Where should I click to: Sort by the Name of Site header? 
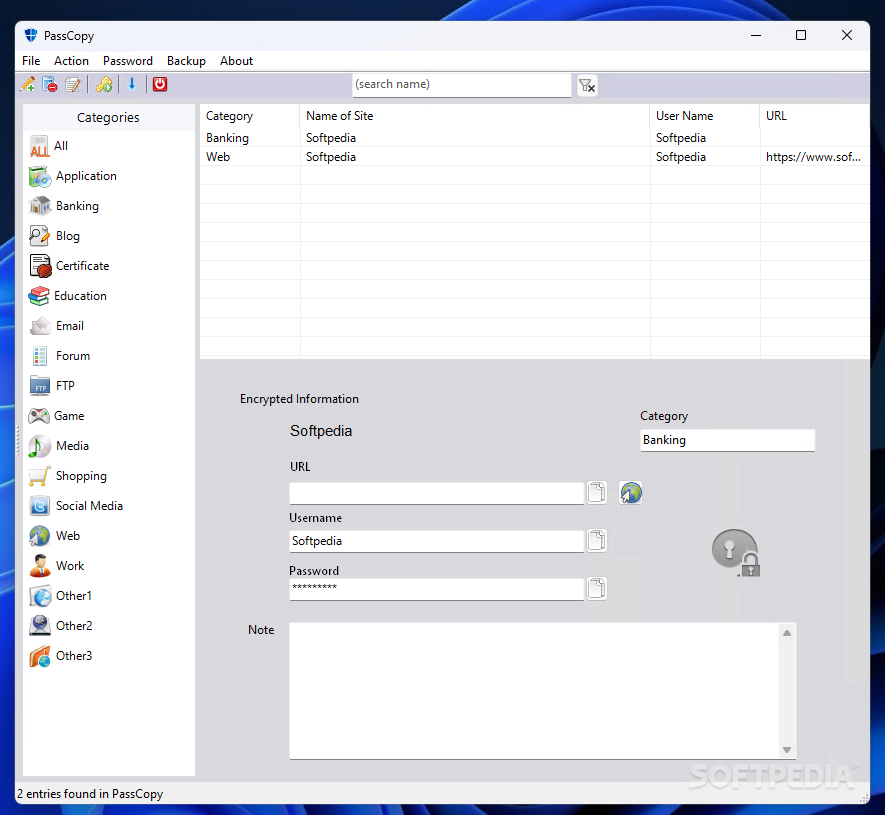click(x=475, y=116)
